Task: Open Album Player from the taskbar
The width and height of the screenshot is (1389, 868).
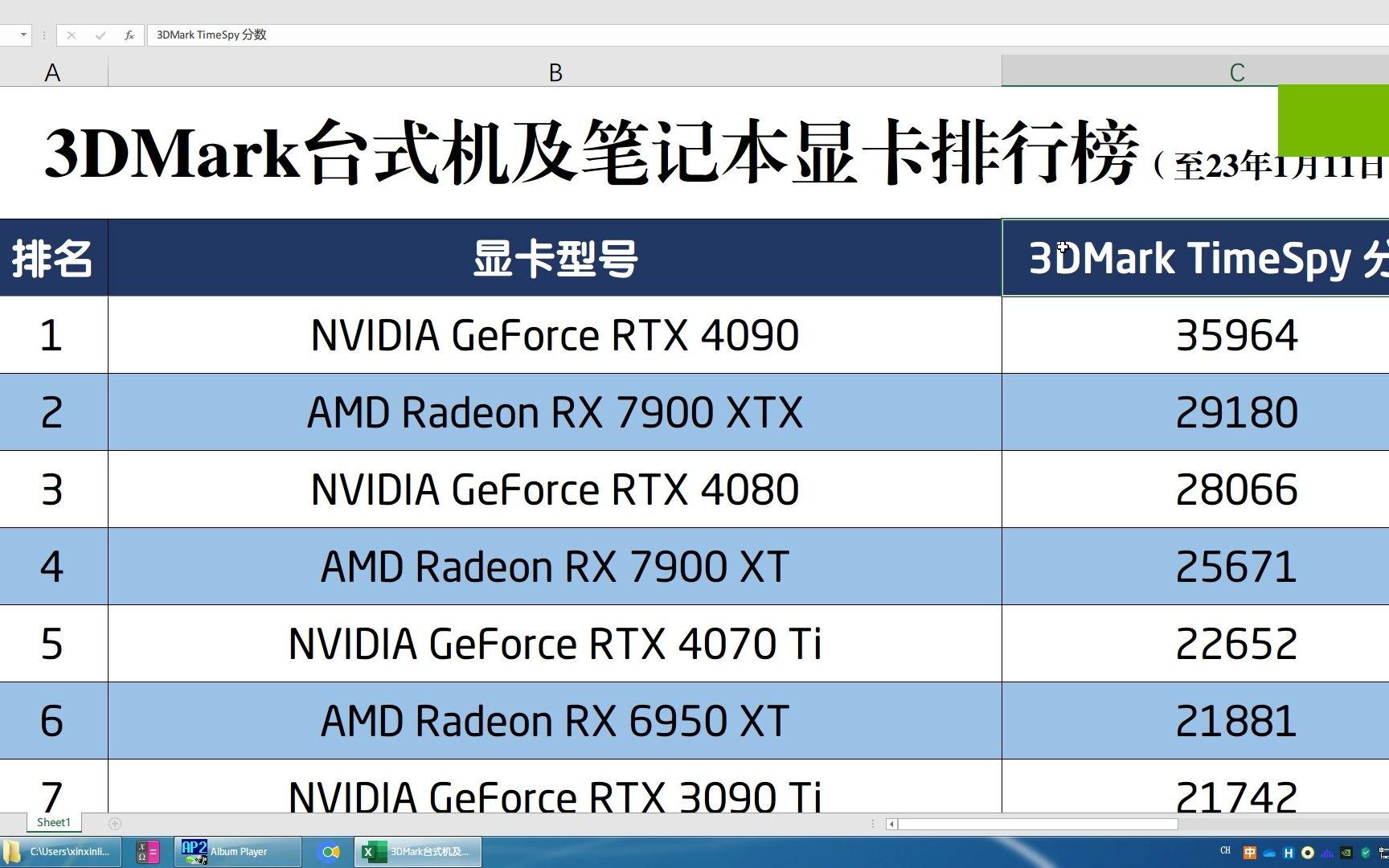Action: [x=238, y=852]
